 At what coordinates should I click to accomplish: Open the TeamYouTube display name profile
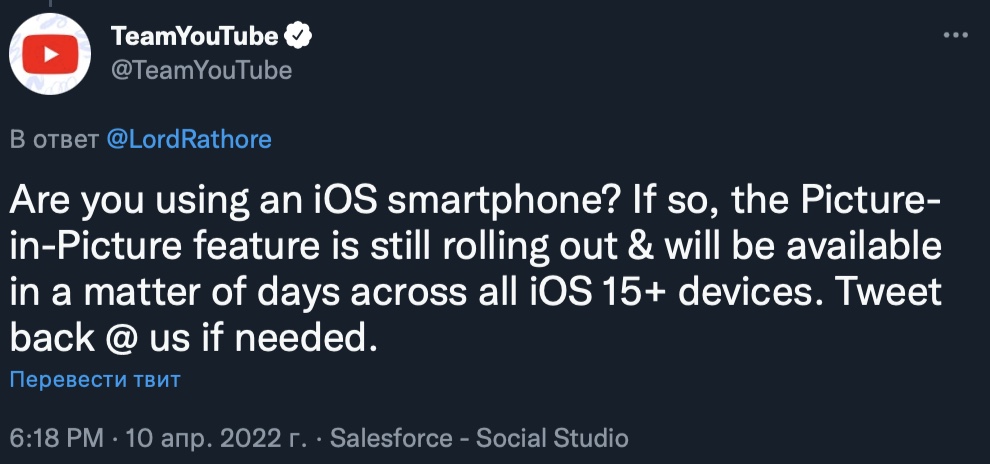194,37
